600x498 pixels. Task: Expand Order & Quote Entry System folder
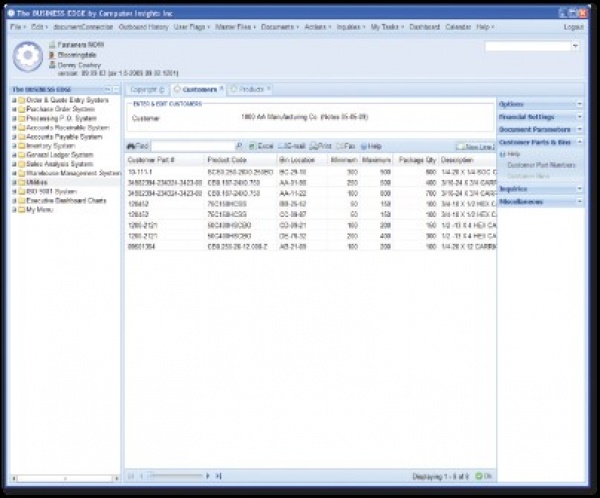pyautogui.click(x=14, y=100)
